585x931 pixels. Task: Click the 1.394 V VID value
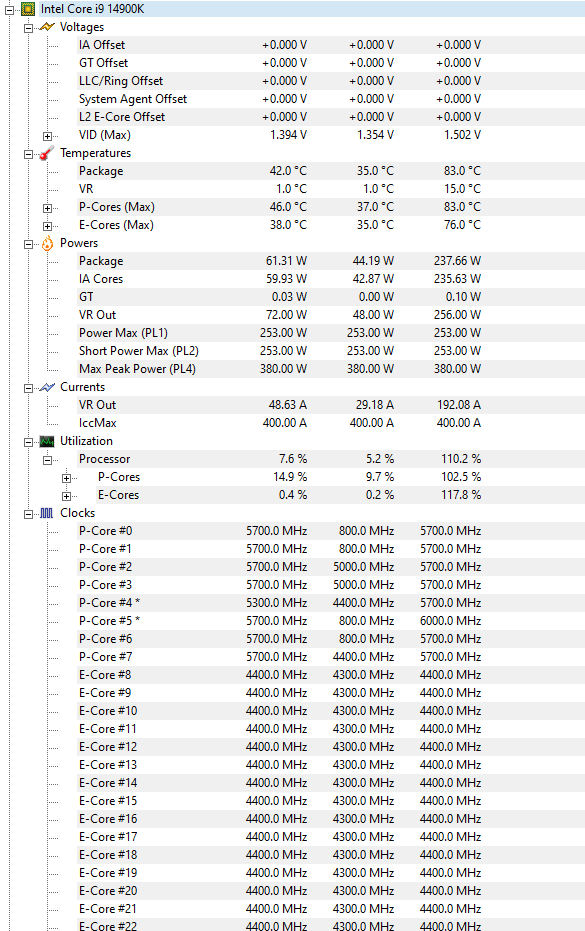pyautogui.click(x=288, y=135)
